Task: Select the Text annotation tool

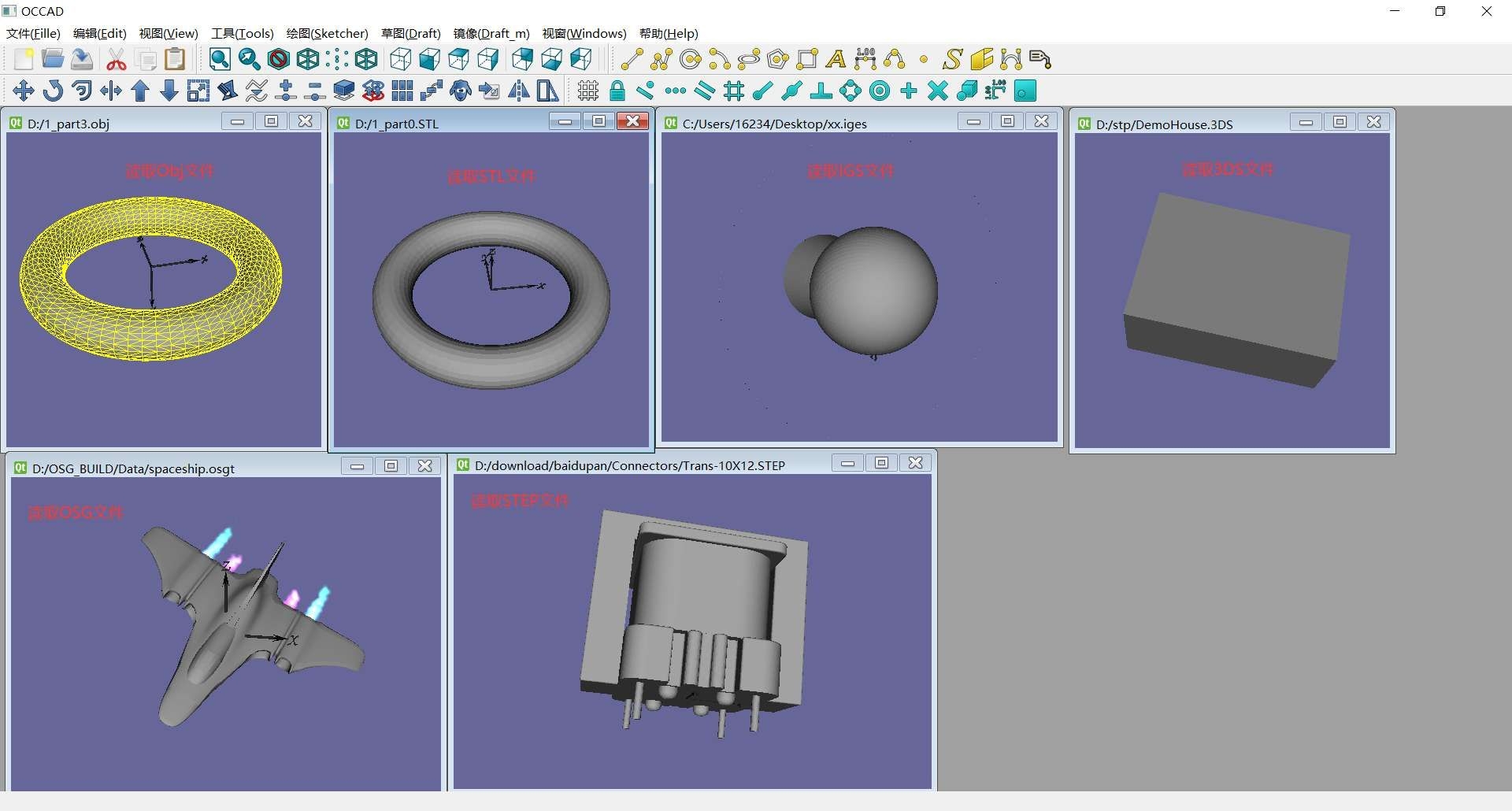Action: tap(836, 59)
